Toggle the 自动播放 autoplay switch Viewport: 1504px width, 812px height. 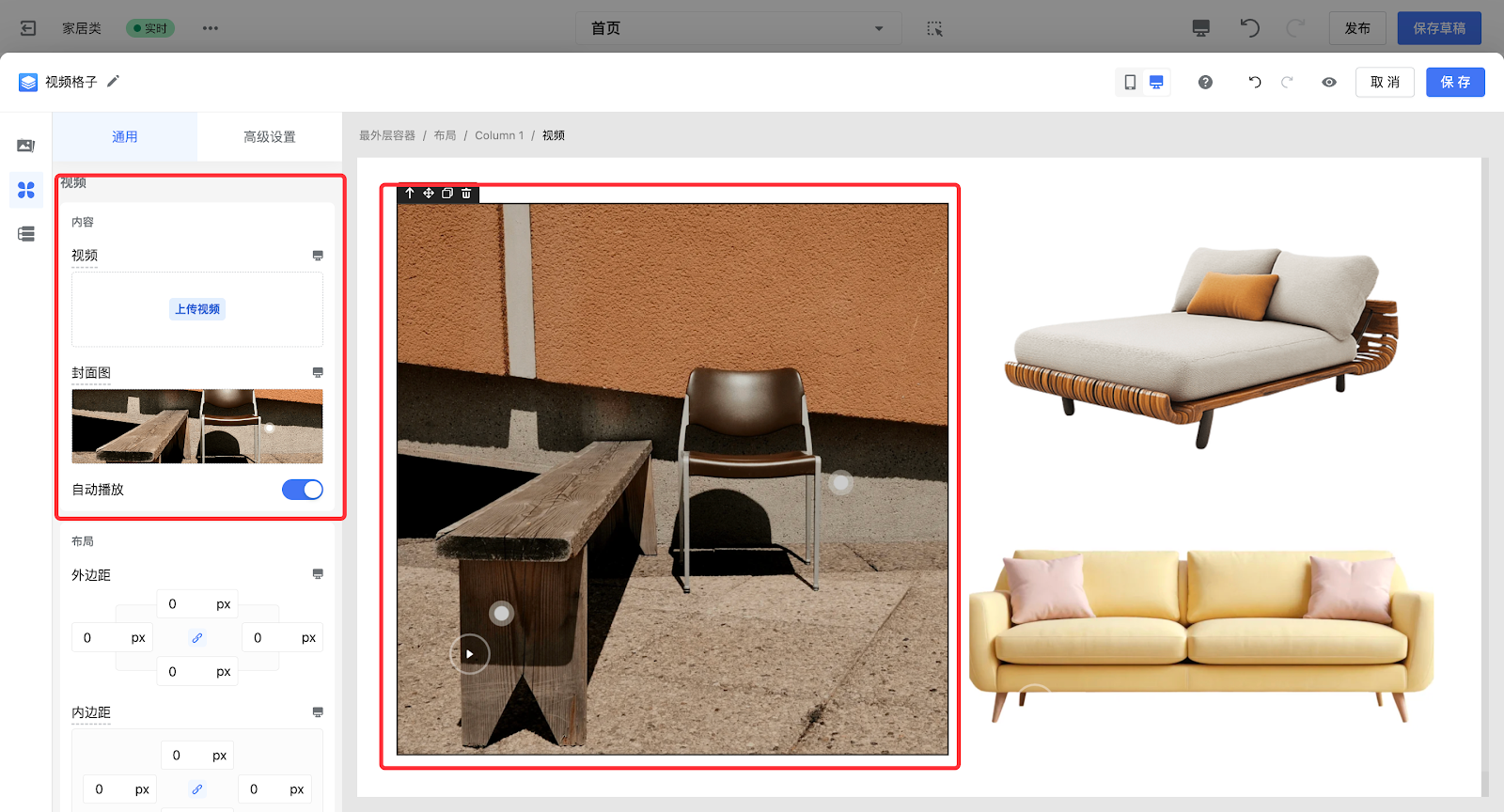pyautogui.click(x=302, y=490)
